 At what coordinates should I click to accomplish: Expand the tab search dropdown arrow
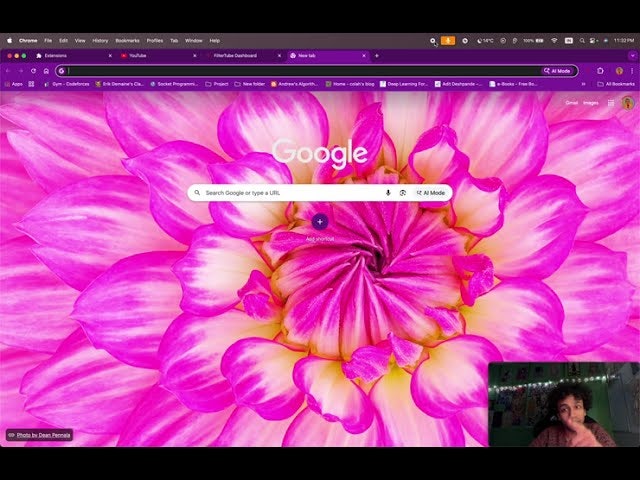[632, 56]
